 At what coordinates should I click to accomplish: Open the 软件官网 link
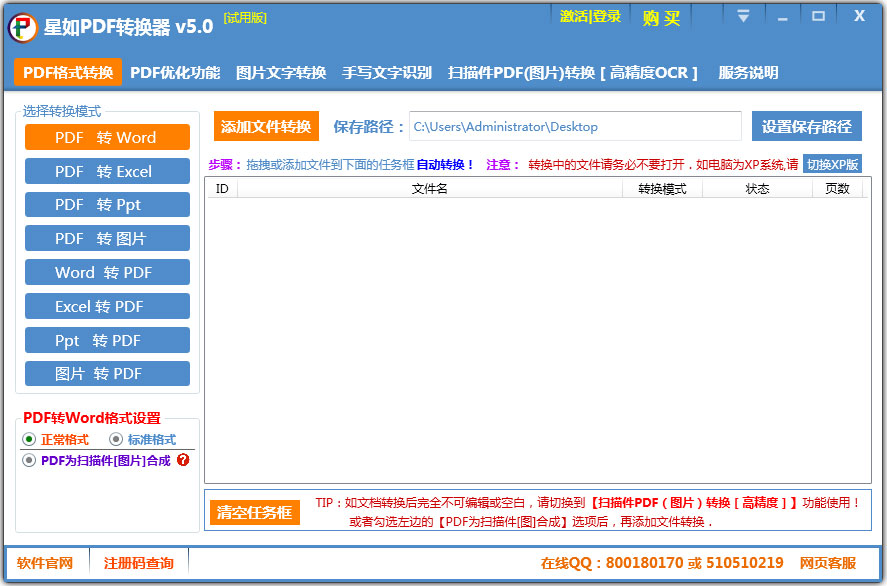point(45,563)
